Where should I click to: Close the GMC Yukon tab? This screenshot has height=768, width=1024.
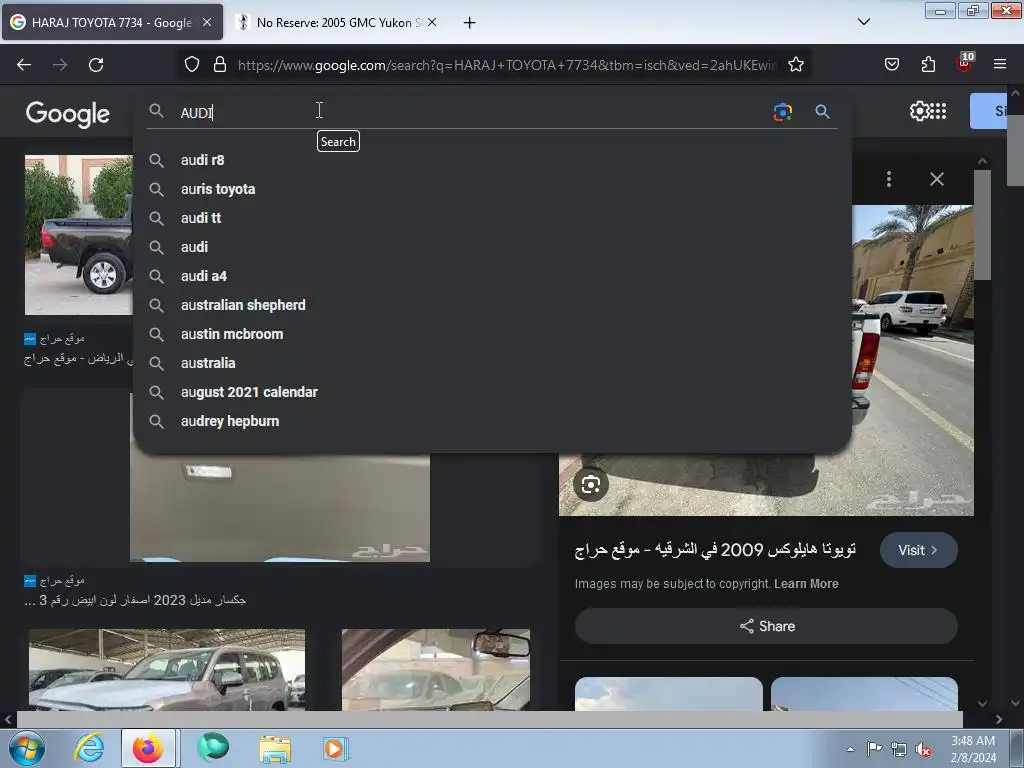[432, 22]
